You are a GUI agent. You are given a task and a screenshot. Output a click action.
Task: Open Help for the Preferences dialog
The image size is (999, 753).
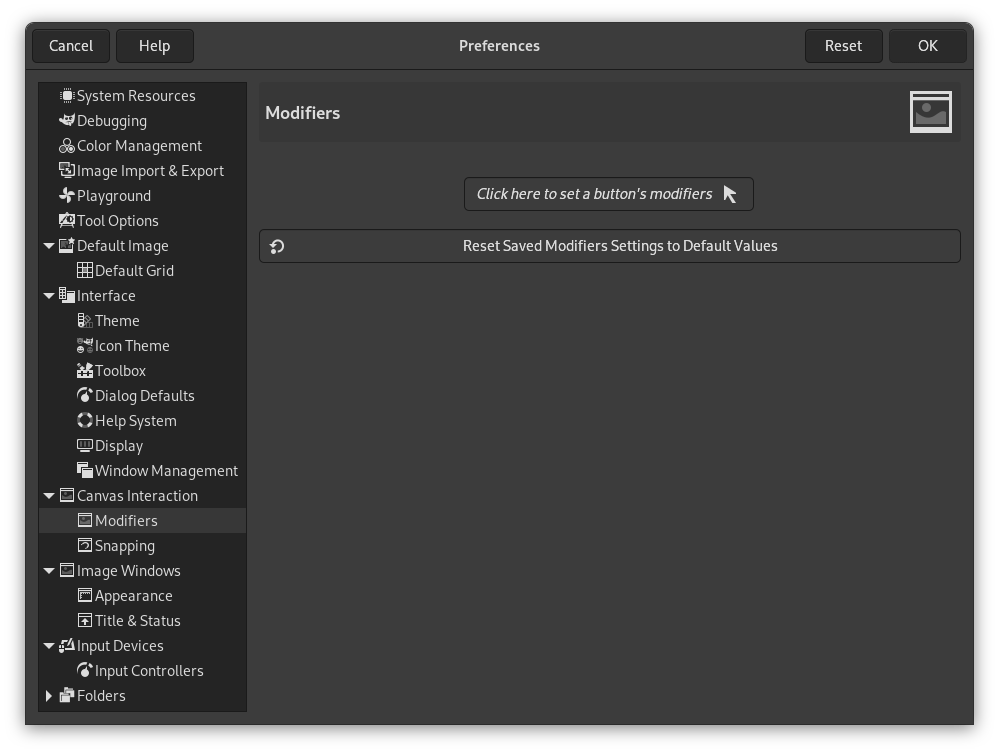pyautogui.click(x=154, y=45)
